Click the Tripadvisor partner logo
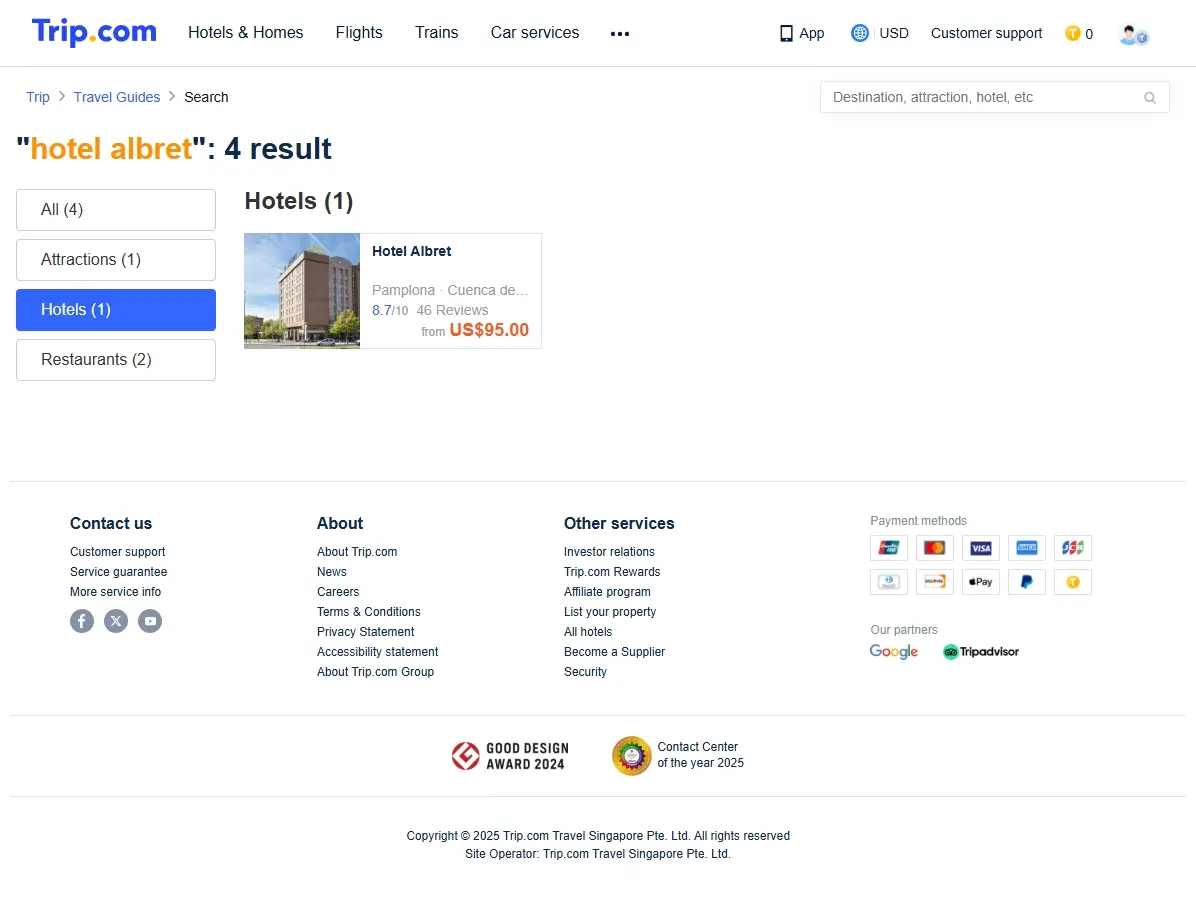1196x921 pixels. click(x=981, y=652)
